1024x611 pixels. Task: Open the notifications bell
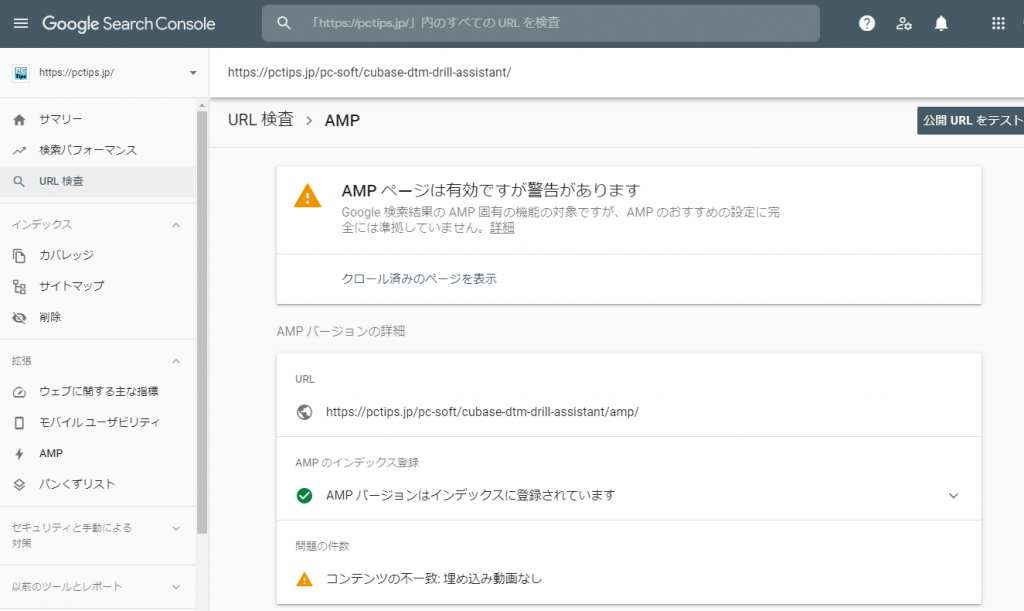tap(941, 24)
